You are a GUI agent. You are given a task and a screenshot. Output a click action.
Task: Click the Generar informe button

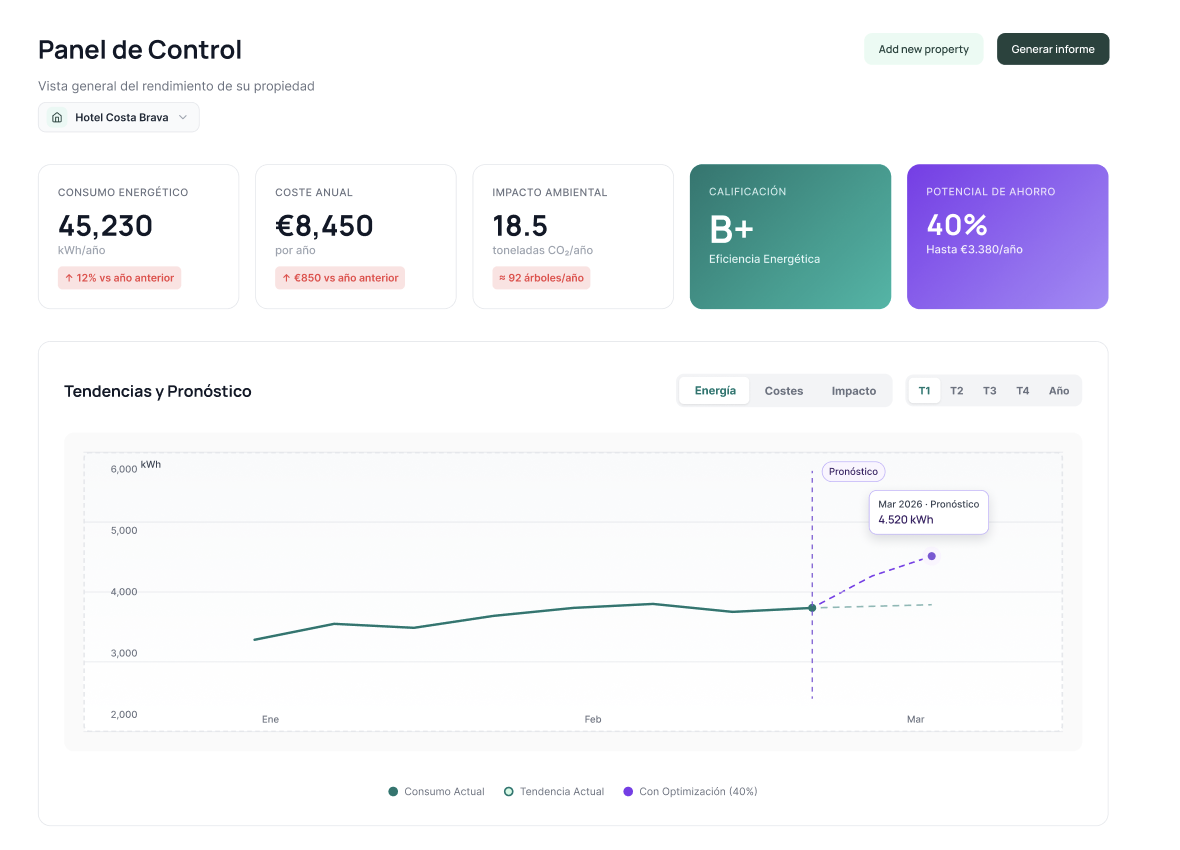coord(1053,49)
